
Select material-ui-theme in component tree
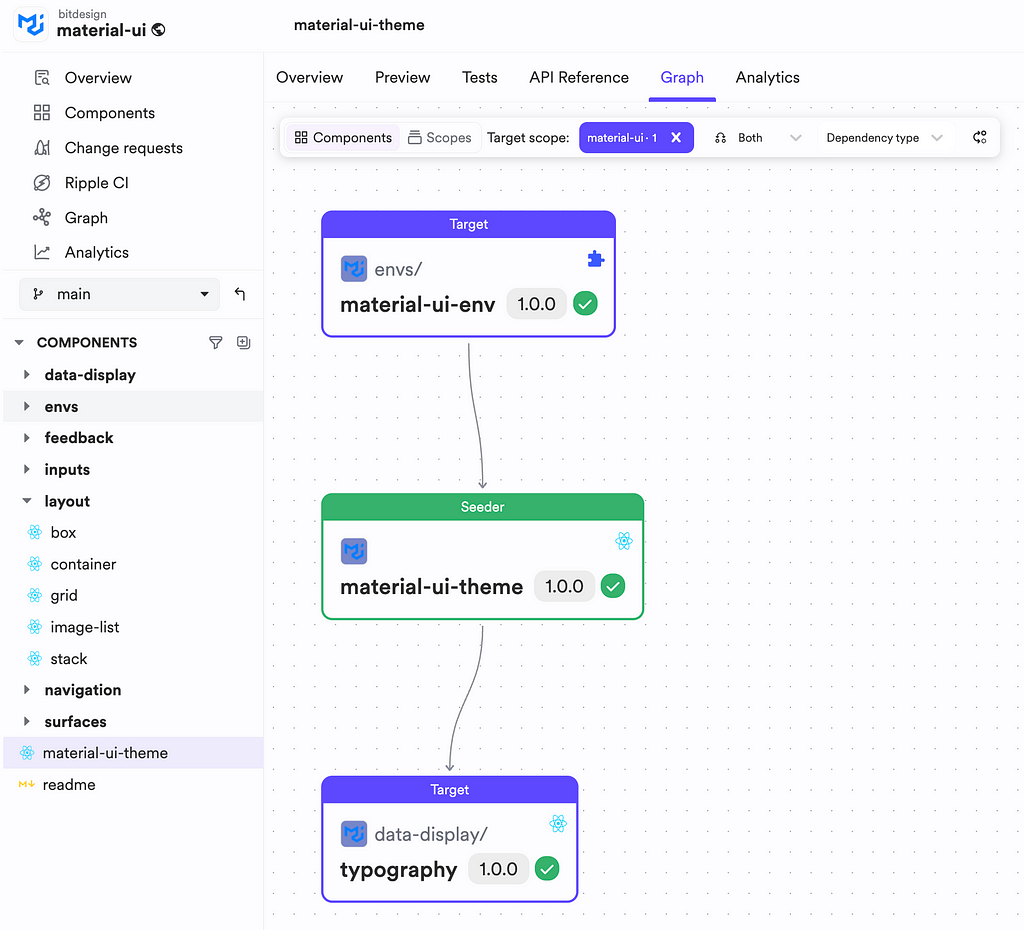(133, 753)
